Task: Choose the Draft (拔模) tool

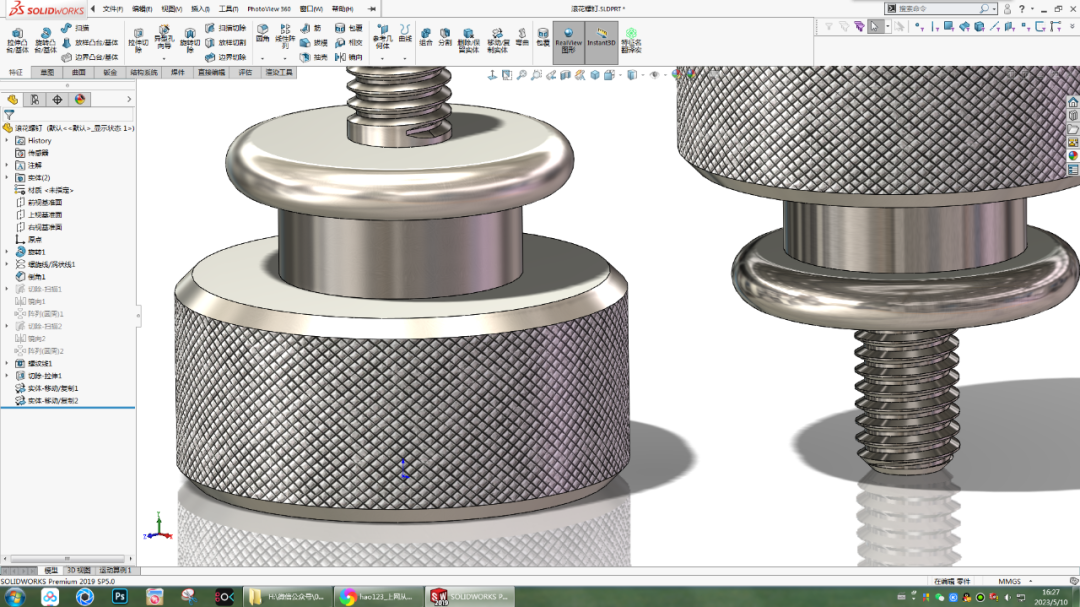Action: point(314,43)
